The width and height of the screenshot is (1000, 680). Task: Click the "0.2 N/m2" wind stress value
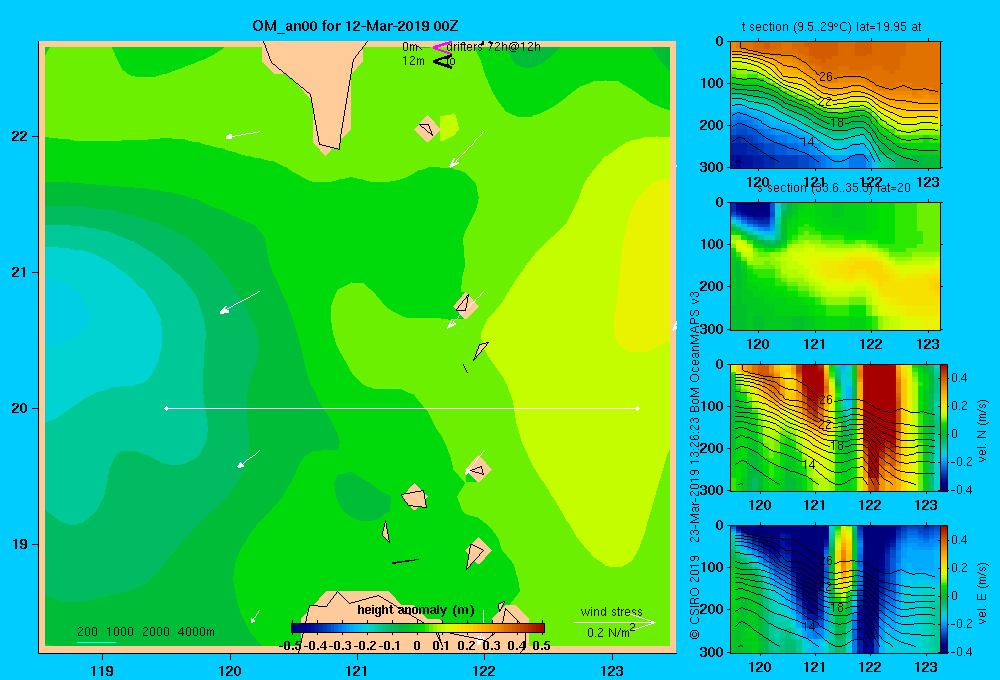(x=611, y=632)
